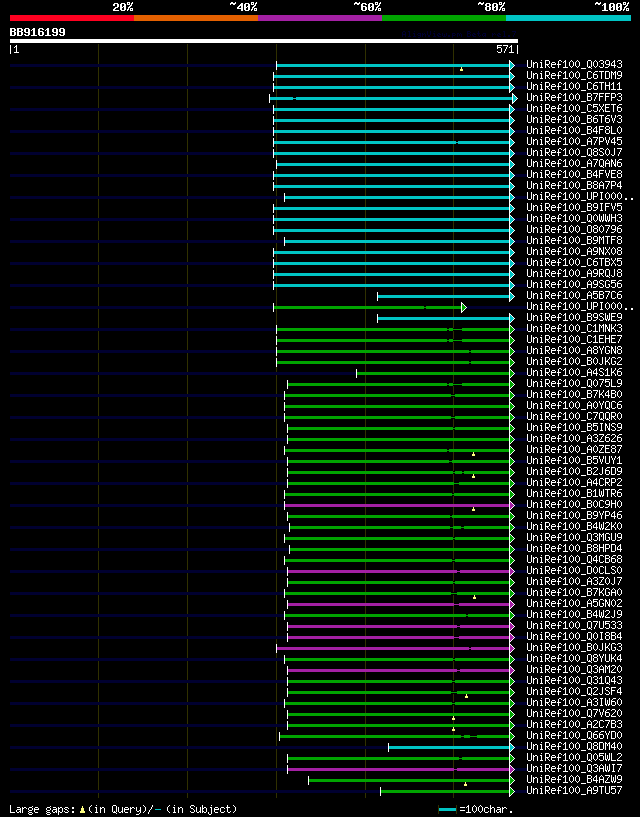The height and width of the screenshot is (817, 640).
Task: Click the query end position 571 marker
Action: [507, 49]
